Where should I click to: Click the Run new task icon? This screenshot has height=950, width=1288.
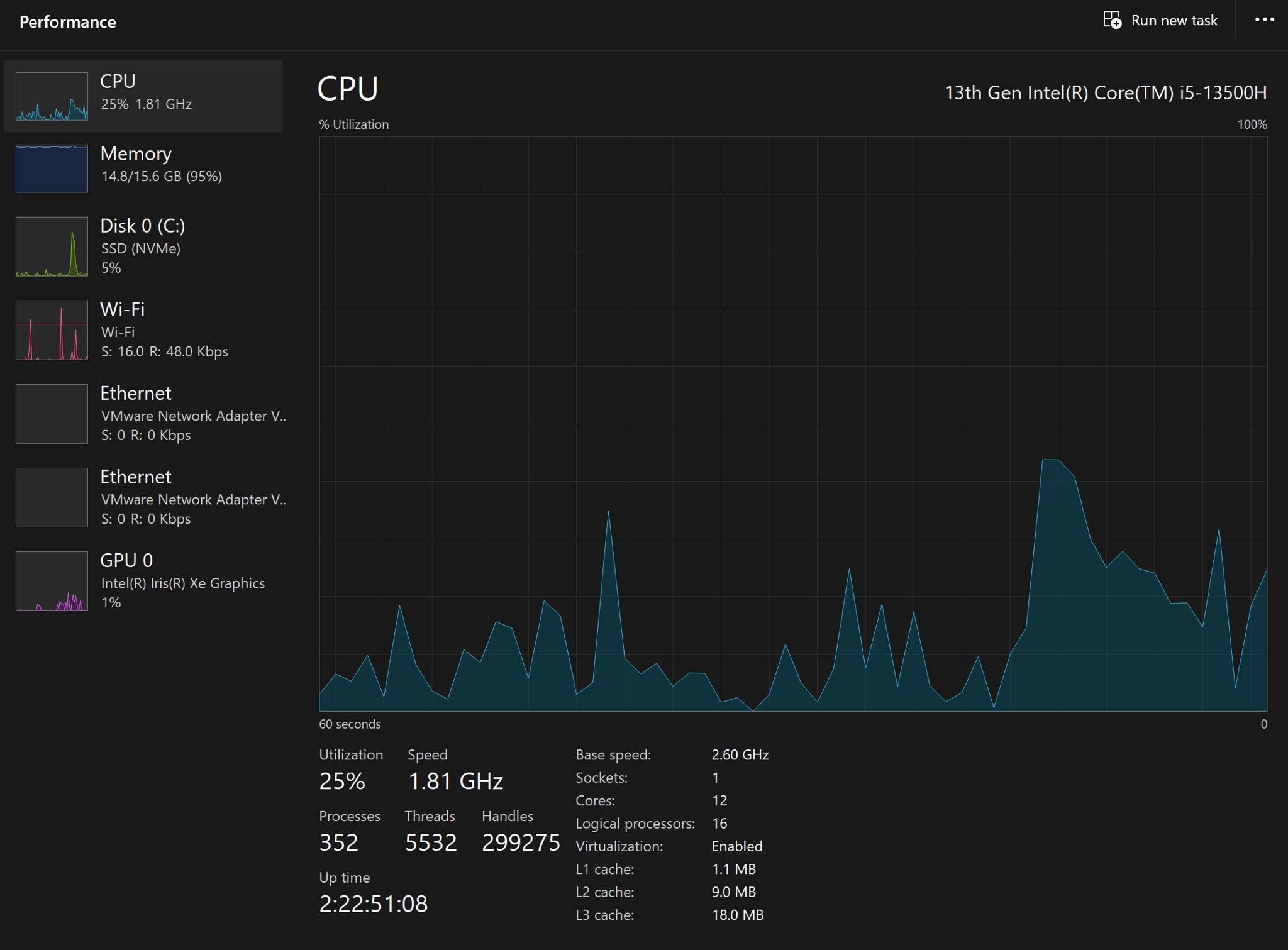tap(1112, 20)
